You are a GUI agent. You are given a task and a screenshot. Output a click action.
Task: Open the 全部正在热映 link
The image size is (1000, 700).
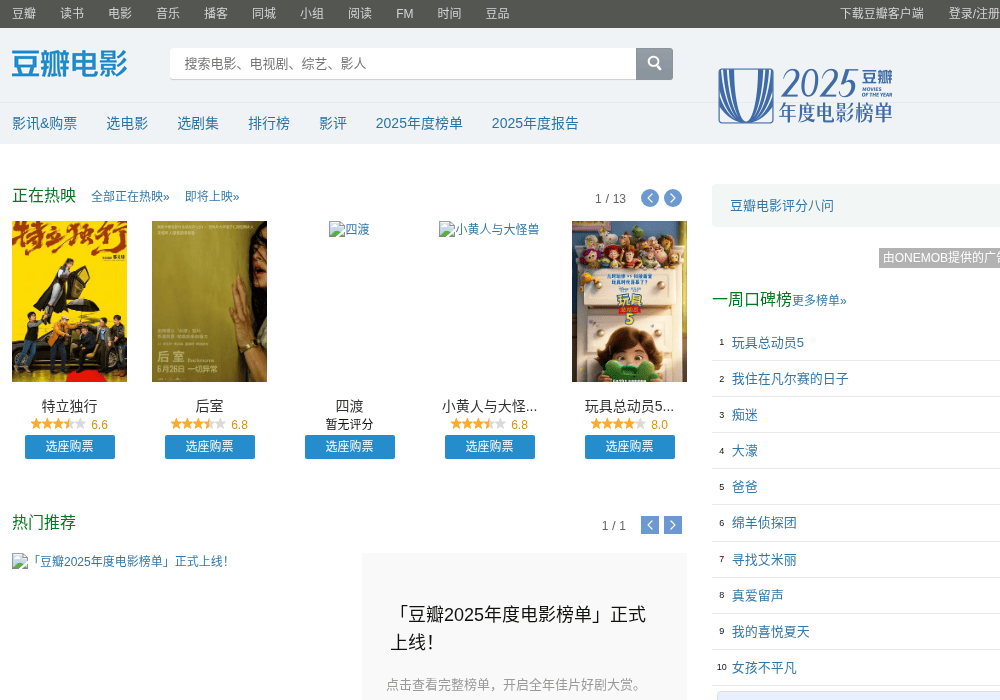pyautogui.click(x=130, y=196)
